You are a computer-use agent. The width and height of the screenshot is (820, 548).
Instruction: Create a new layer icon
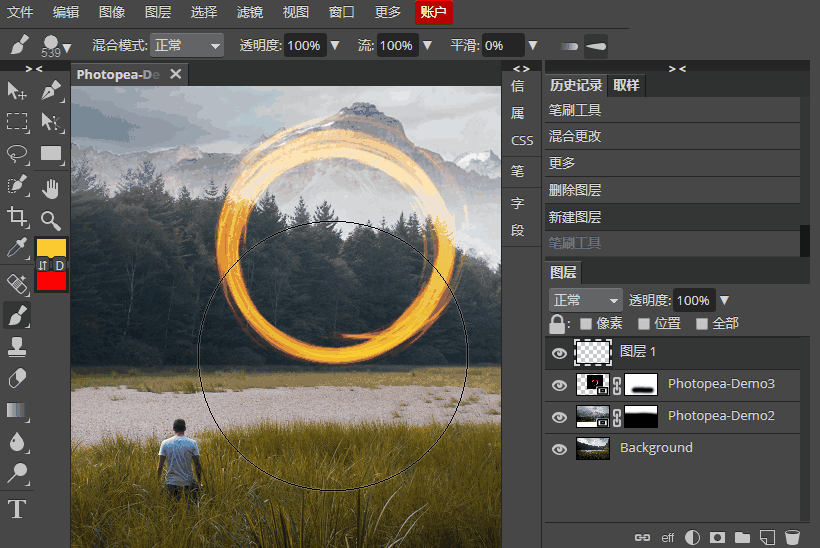pos(767,538)
